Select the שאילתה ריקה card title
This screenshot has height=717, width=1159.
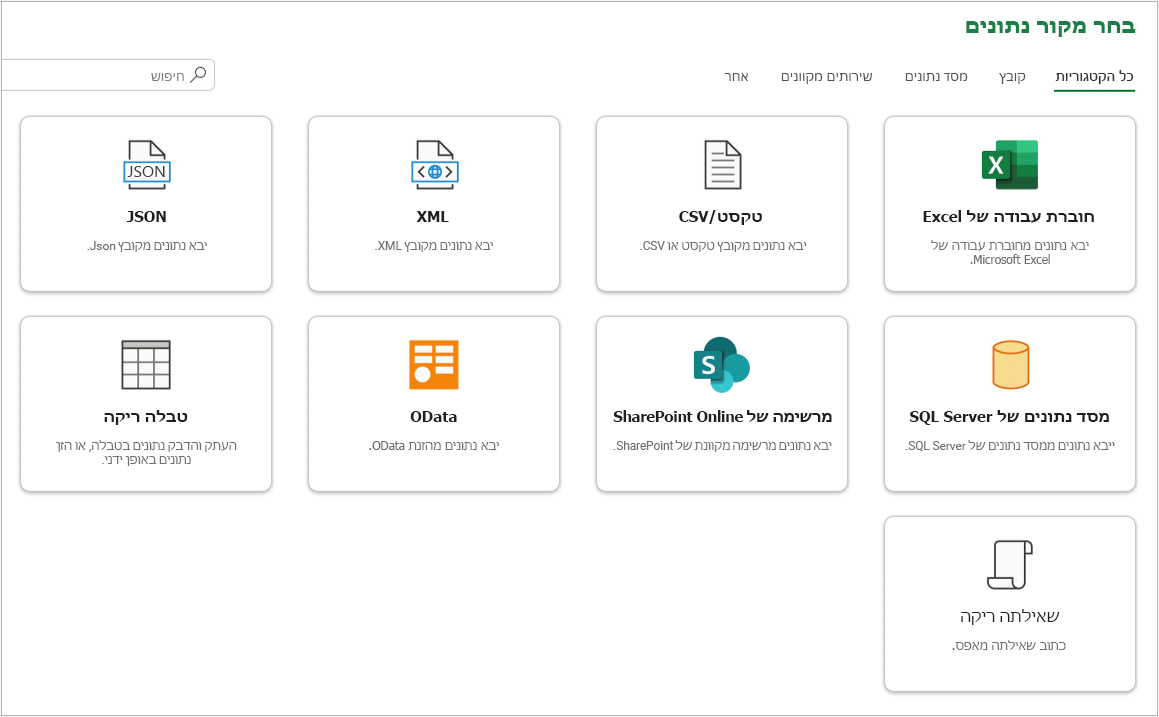coord(1009,616)
